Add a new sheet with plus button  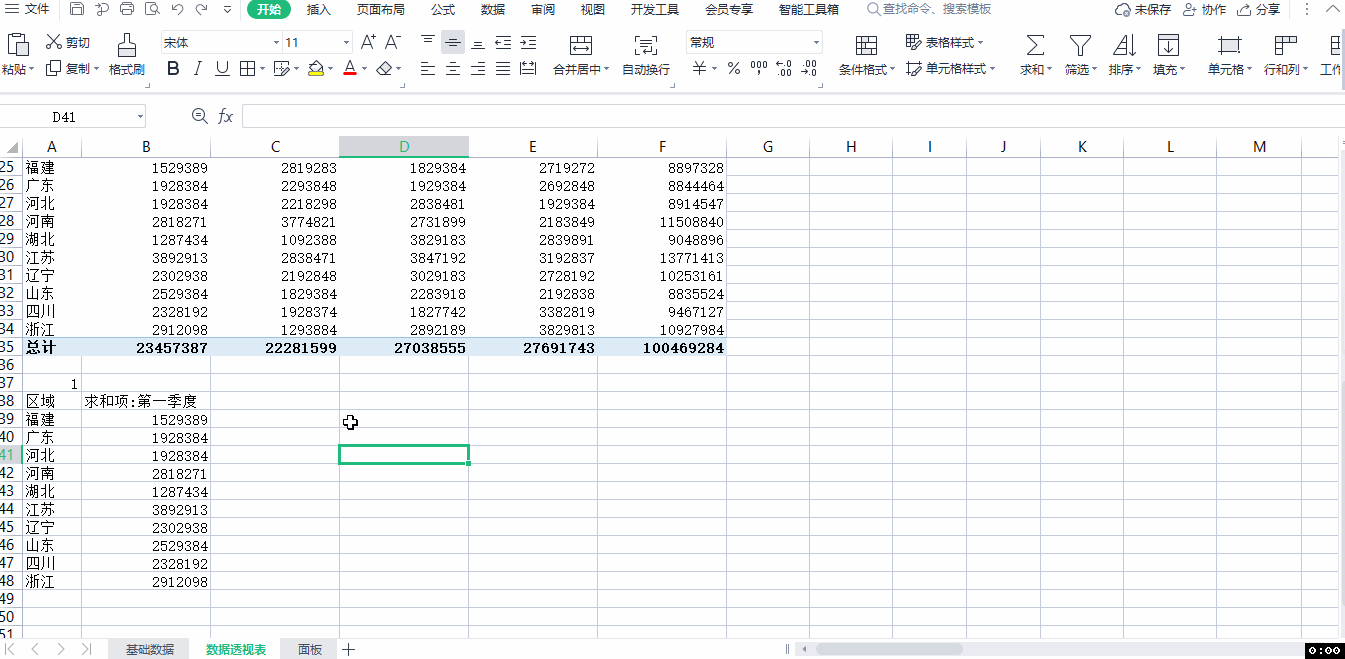pos(349,649)
